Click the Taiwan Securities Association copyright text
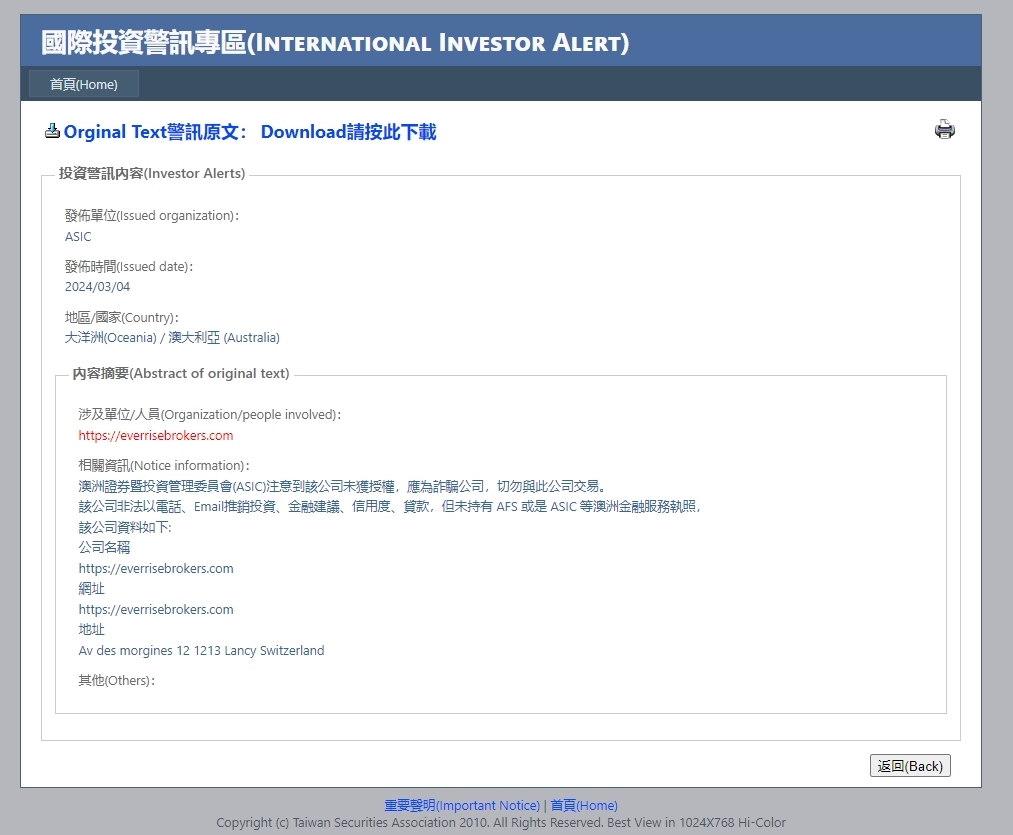 point(500,823)
